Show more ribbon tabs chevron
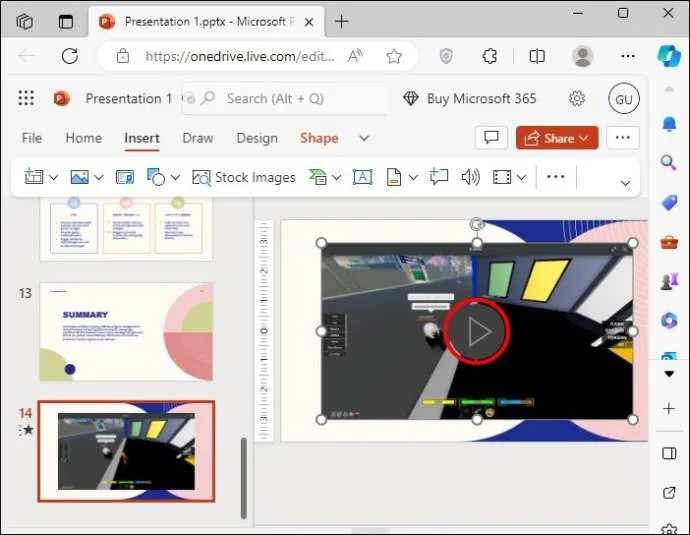 [364, 138]
